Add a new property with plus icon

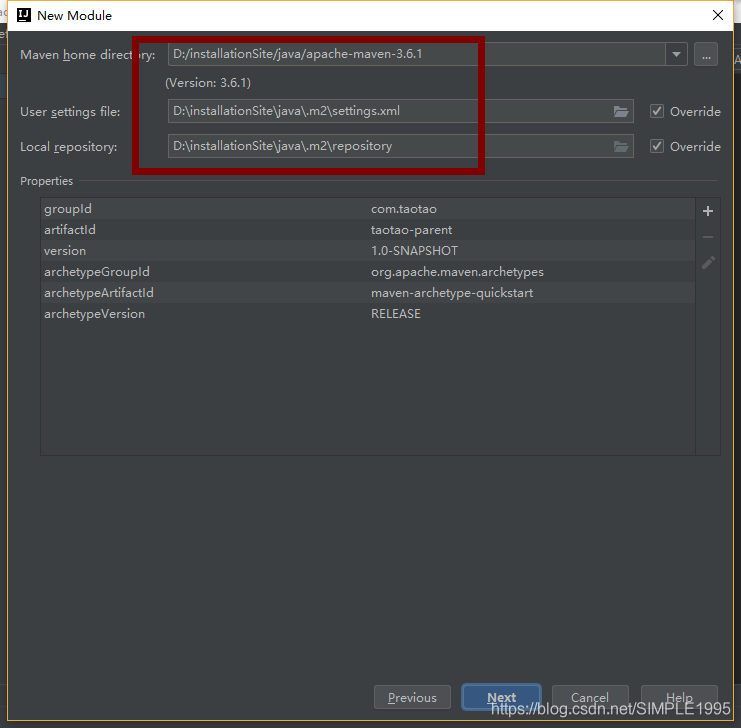click(707, 211)
